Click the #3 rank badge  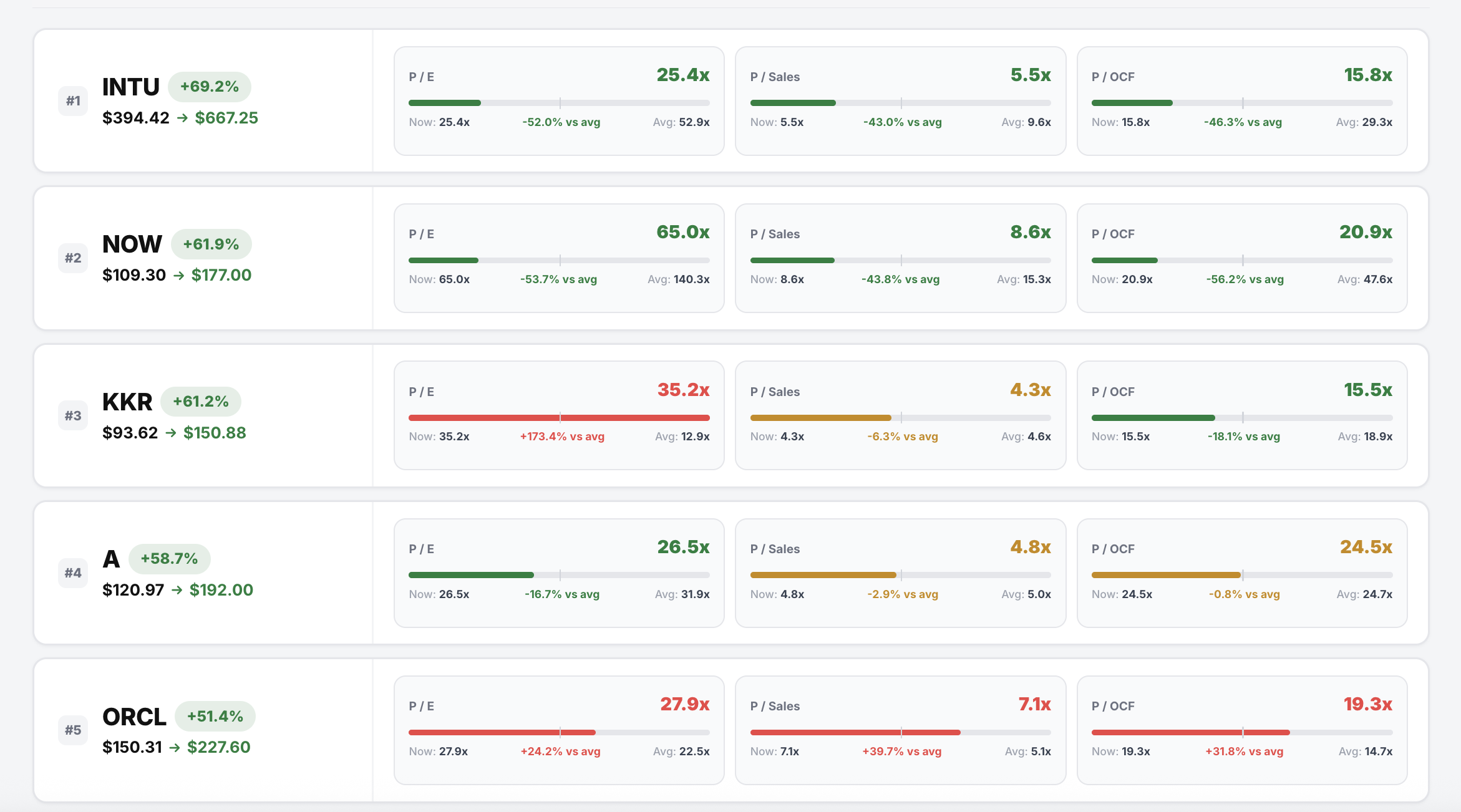click(x=73, y=416)
